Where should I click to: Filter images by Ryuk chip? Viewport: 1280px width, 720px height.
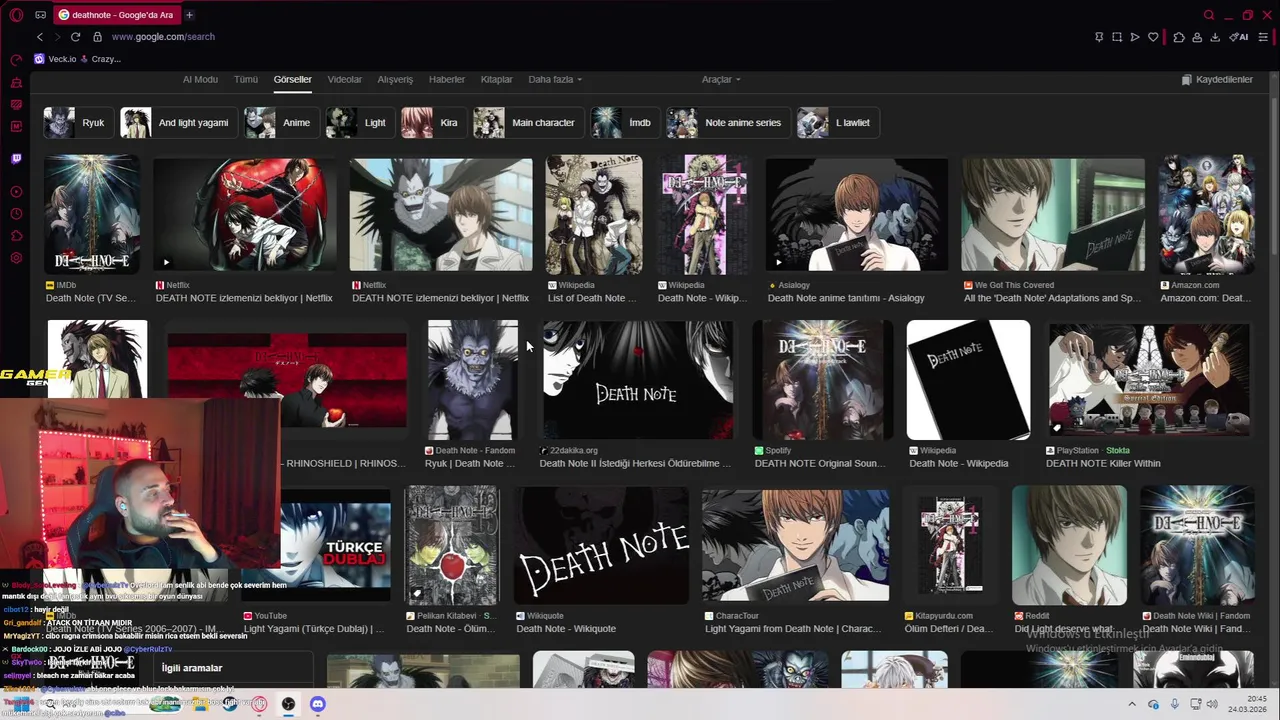click(78, 123)
